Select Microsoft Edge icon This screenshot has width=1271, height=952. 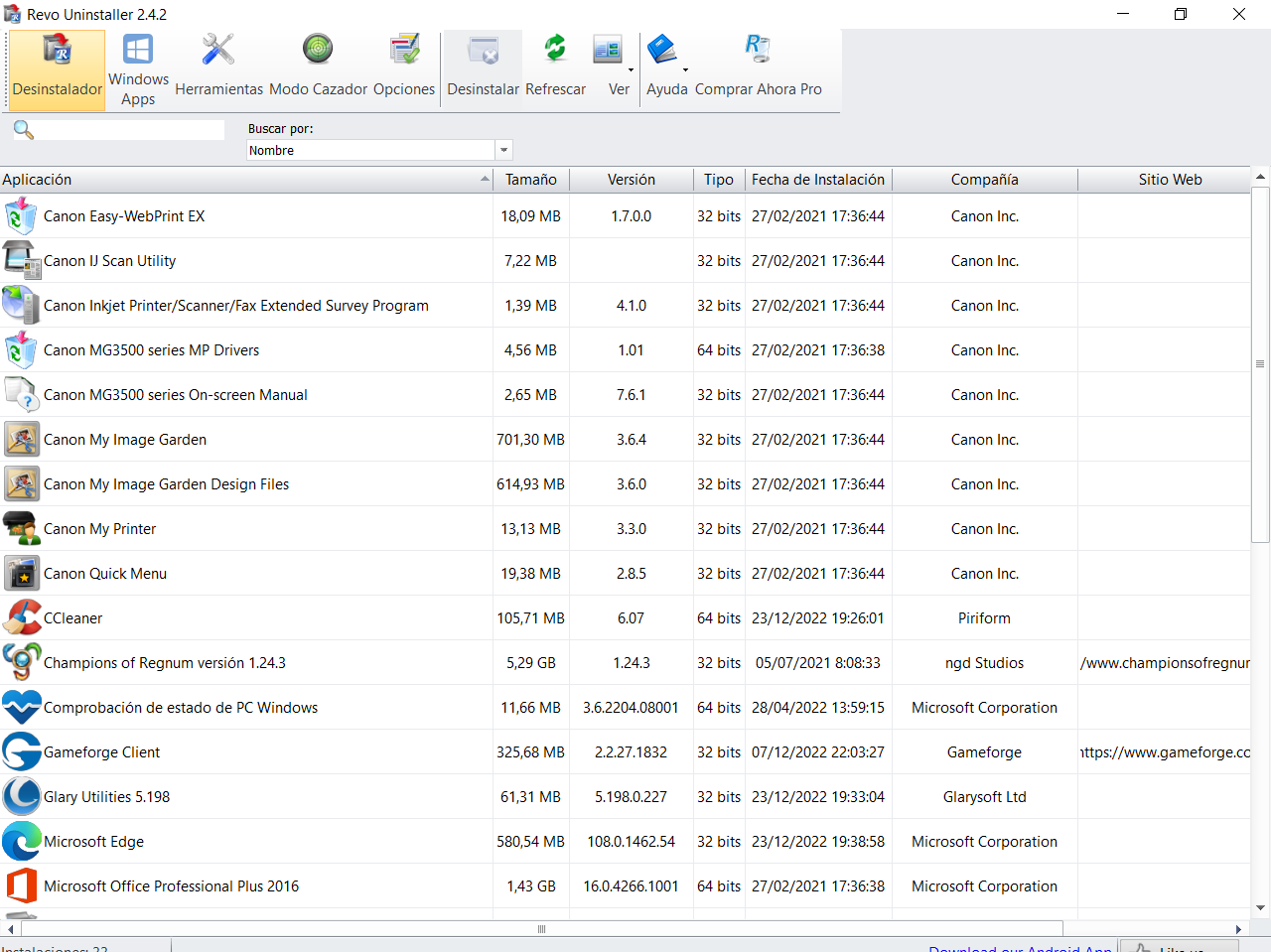click(x=21, y=841)
